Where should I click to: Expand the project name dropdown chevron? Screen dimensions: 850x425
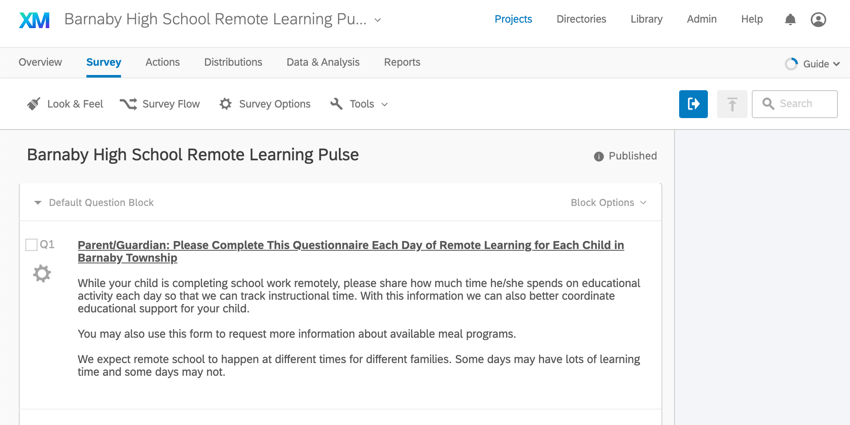(378, 20)
